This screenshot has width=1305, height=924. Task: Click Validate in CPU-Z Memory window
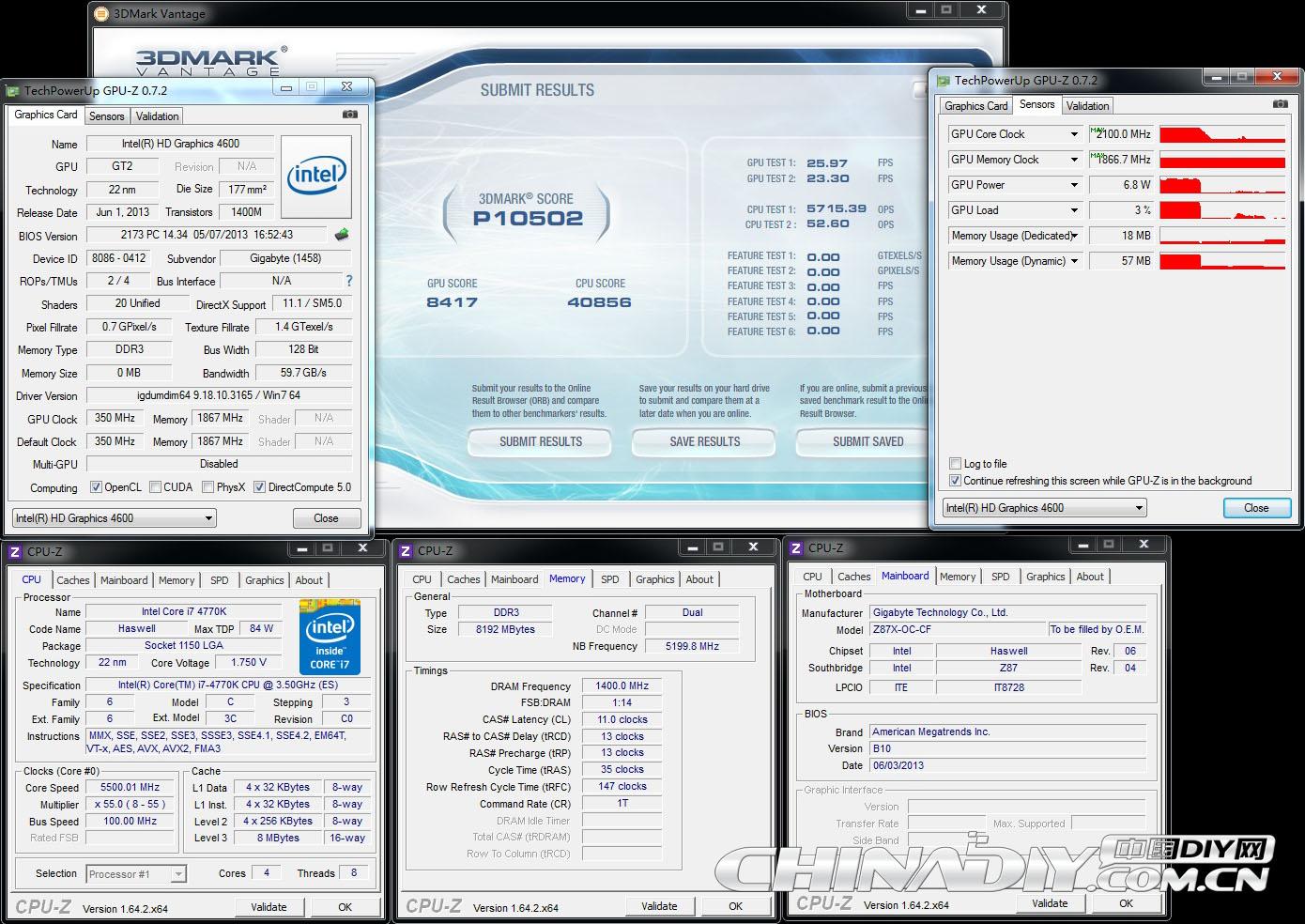(x=659, y=906)
